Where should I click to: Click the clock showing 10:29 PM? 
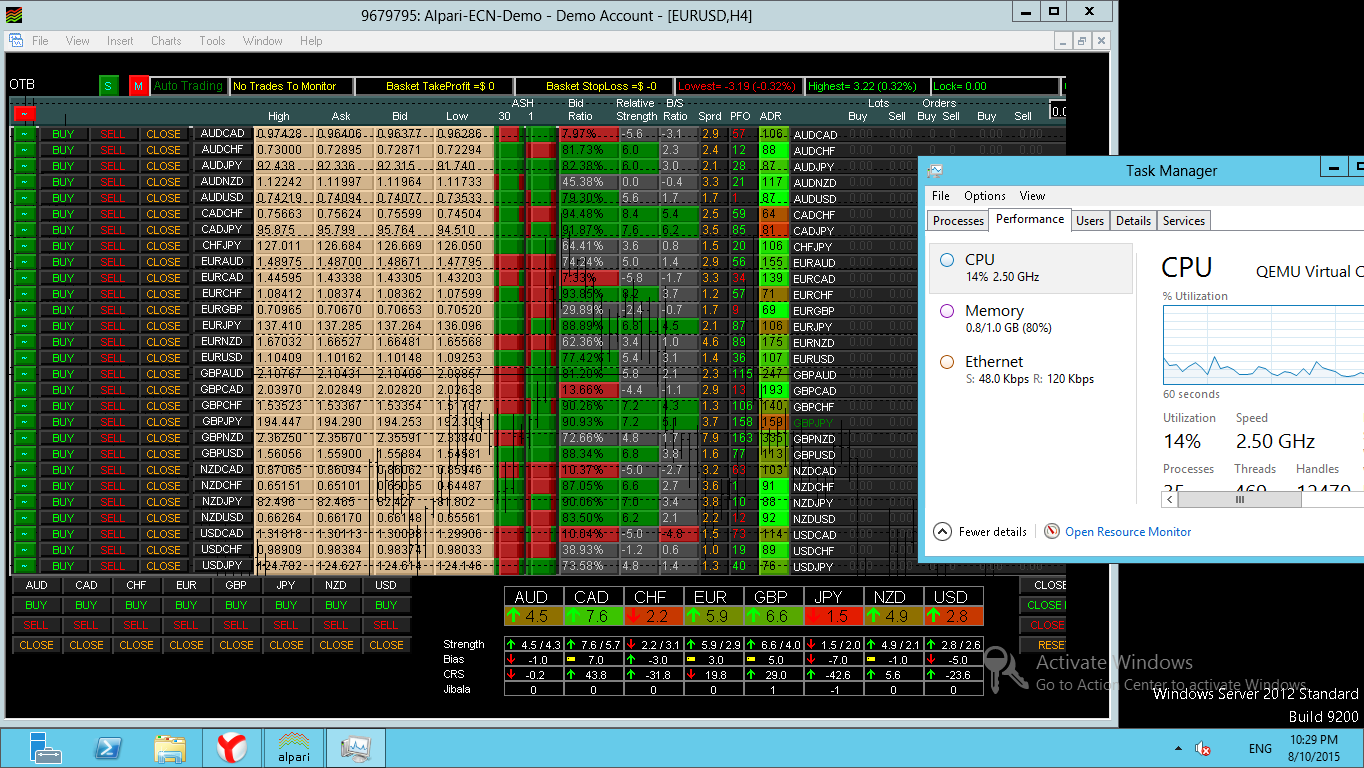[x=1314, y=739]
